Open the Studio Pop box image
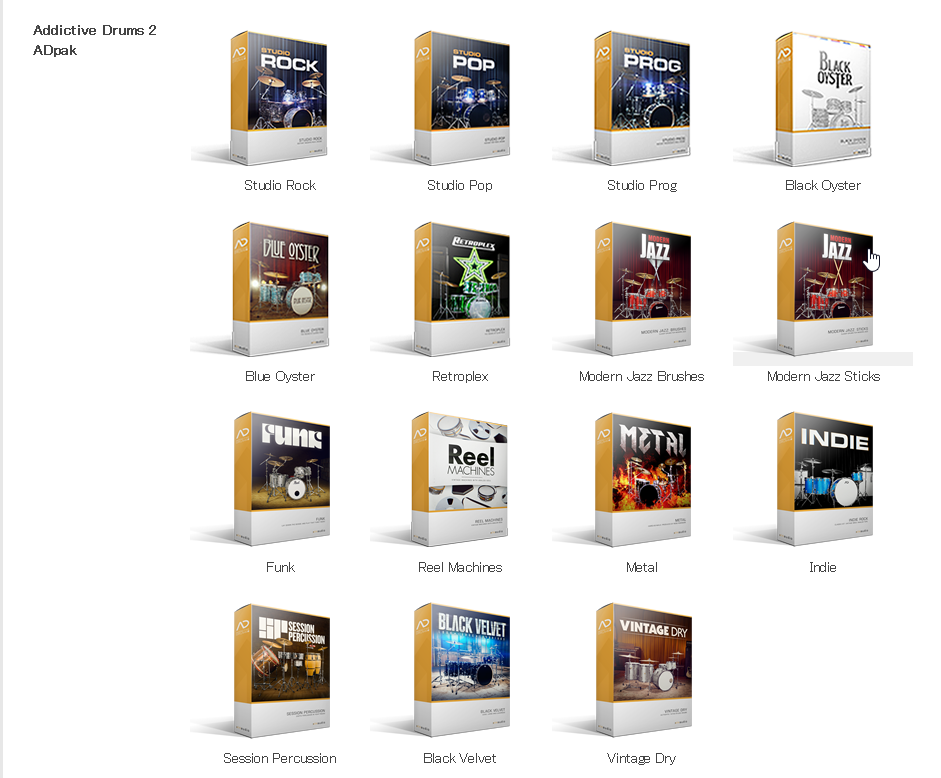This screenshot has width=941, height=778. point(461,98)
